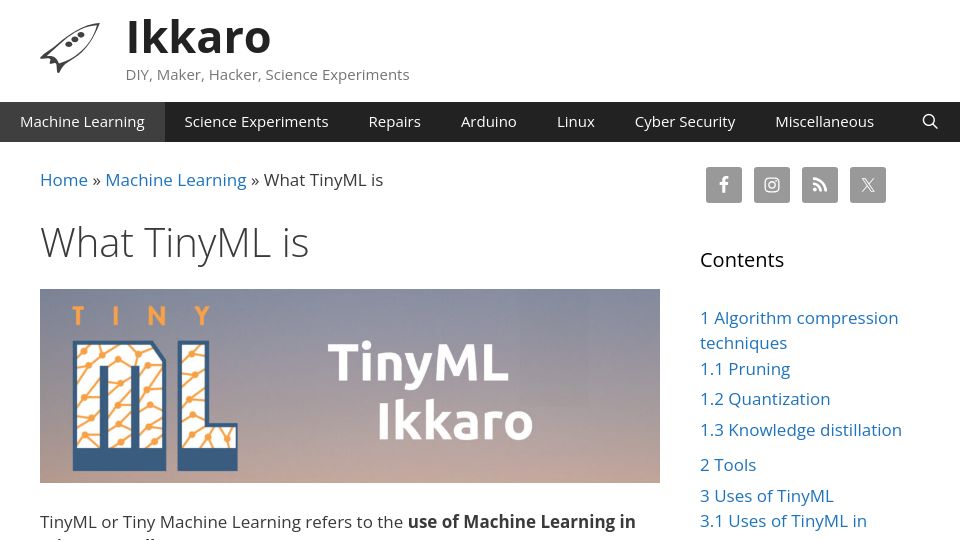Viewport: 960px width, 540px height.
Task: Select Linux in the navigation bar
Action: click(576, 122)
